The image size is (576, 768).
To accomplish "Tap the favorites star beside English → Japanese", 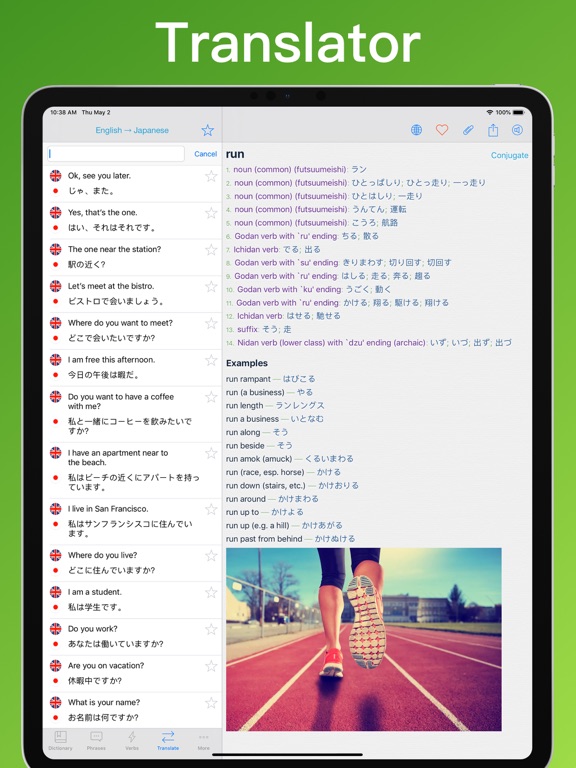I will click(208, 130).
